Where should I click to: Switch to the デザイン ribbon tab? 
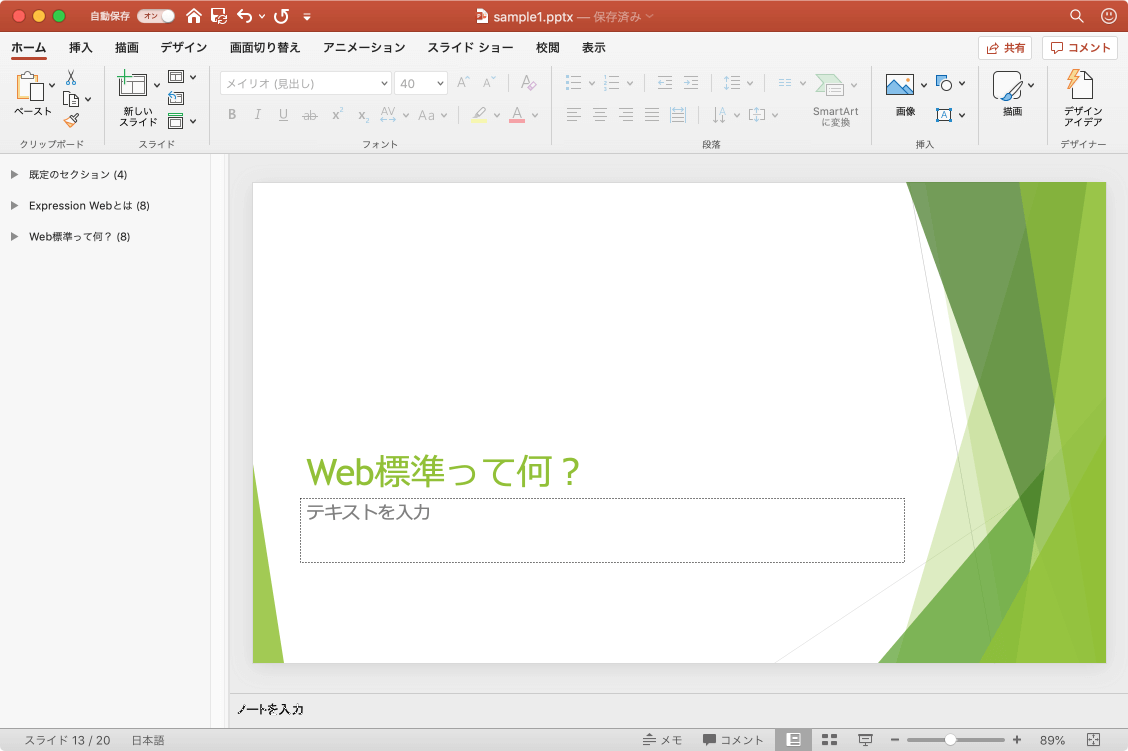pyautogui.click(x=183, y=47)
